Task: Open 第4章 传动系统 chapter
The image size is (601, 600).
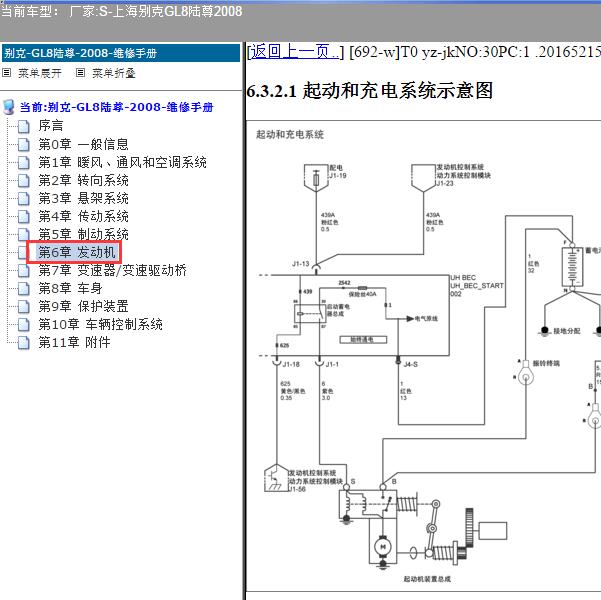Action: coord(84,216)
